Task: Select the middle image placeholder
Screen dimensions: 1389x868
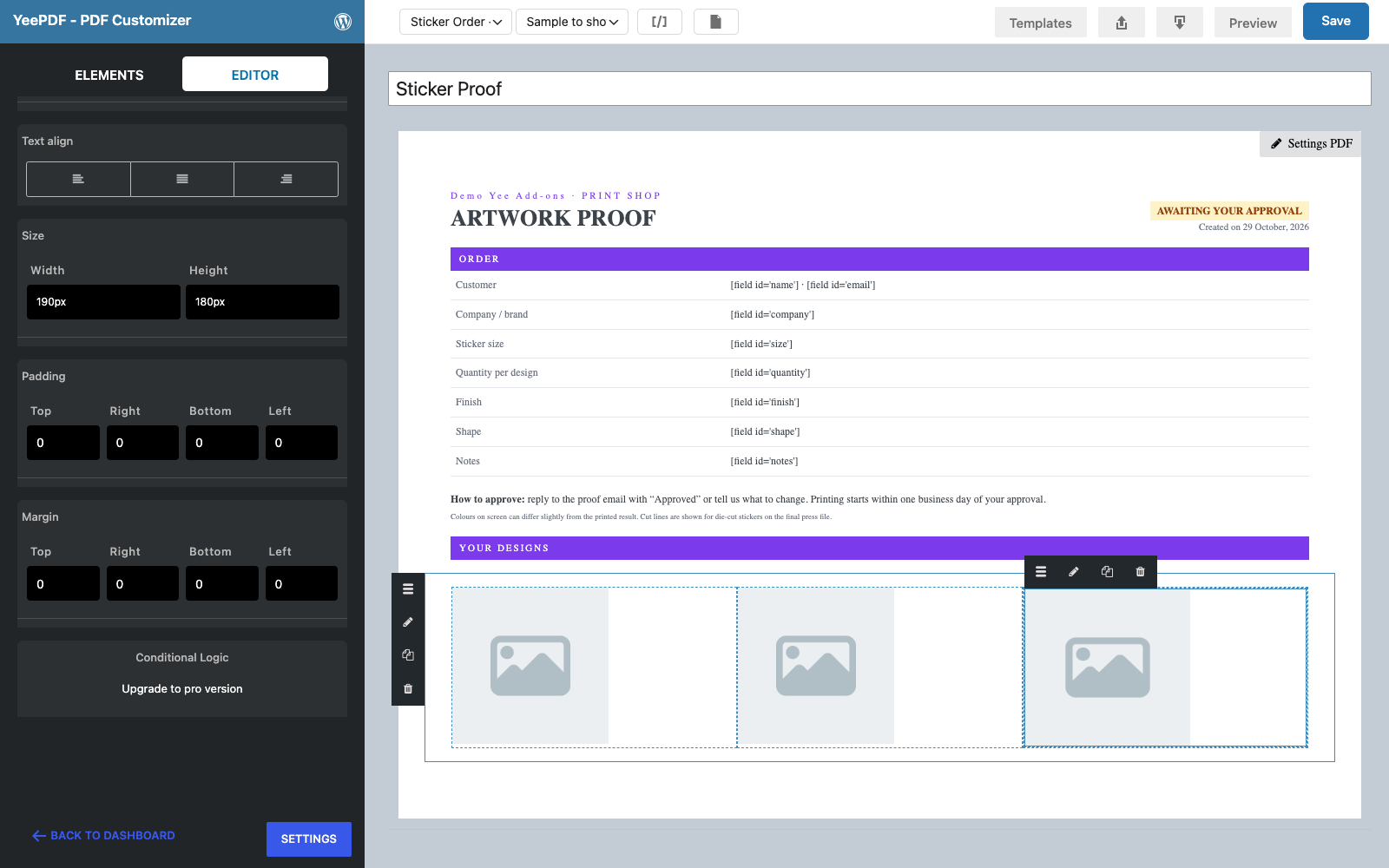Action: 816,666
